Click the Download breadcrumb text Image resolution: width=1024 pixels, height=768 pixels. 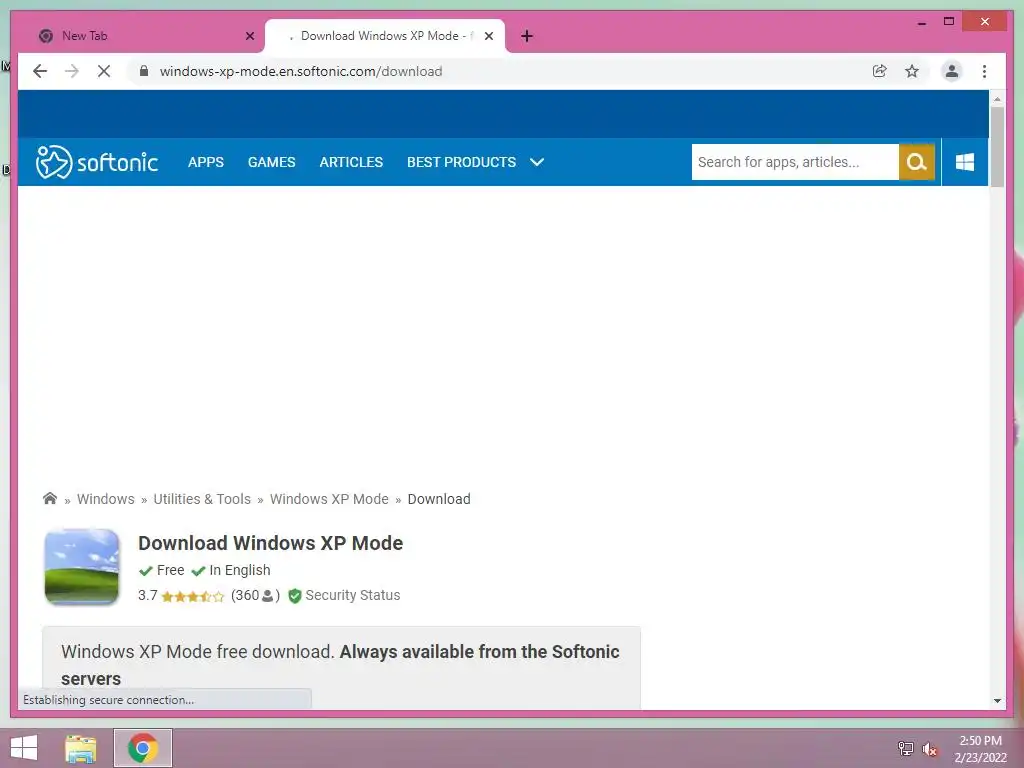pyautogui.click(x=439, y=499)
